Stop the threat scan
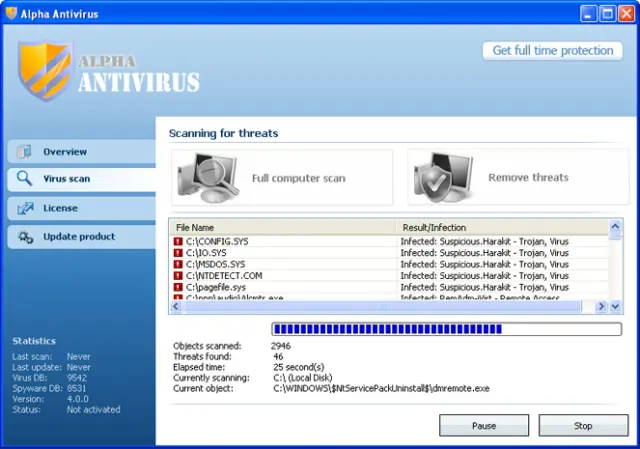The width and height of the screenshot is (640, 449). [583, 426]
